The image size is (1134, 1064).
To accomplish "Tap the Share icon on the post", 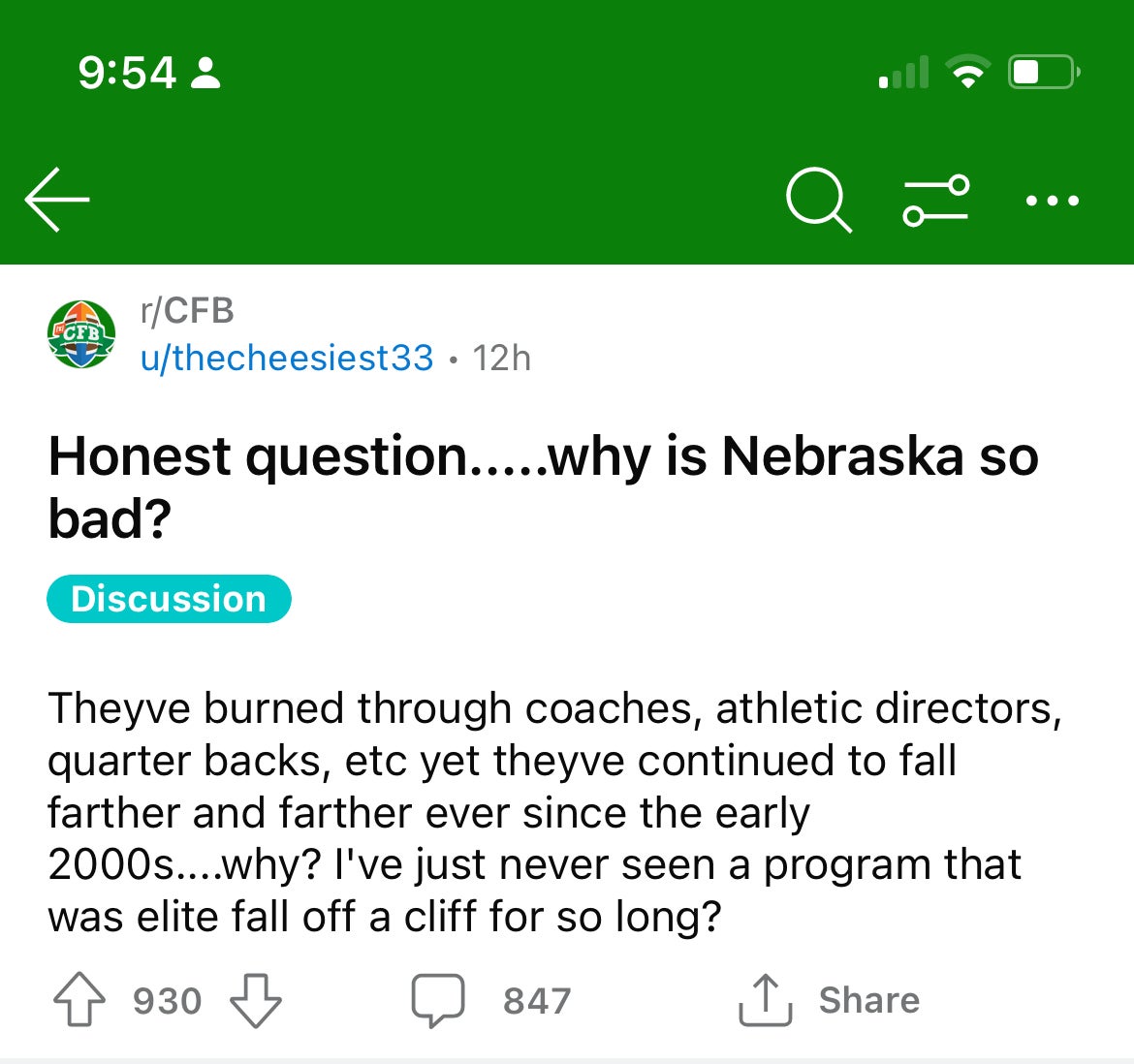I will 764,999.
